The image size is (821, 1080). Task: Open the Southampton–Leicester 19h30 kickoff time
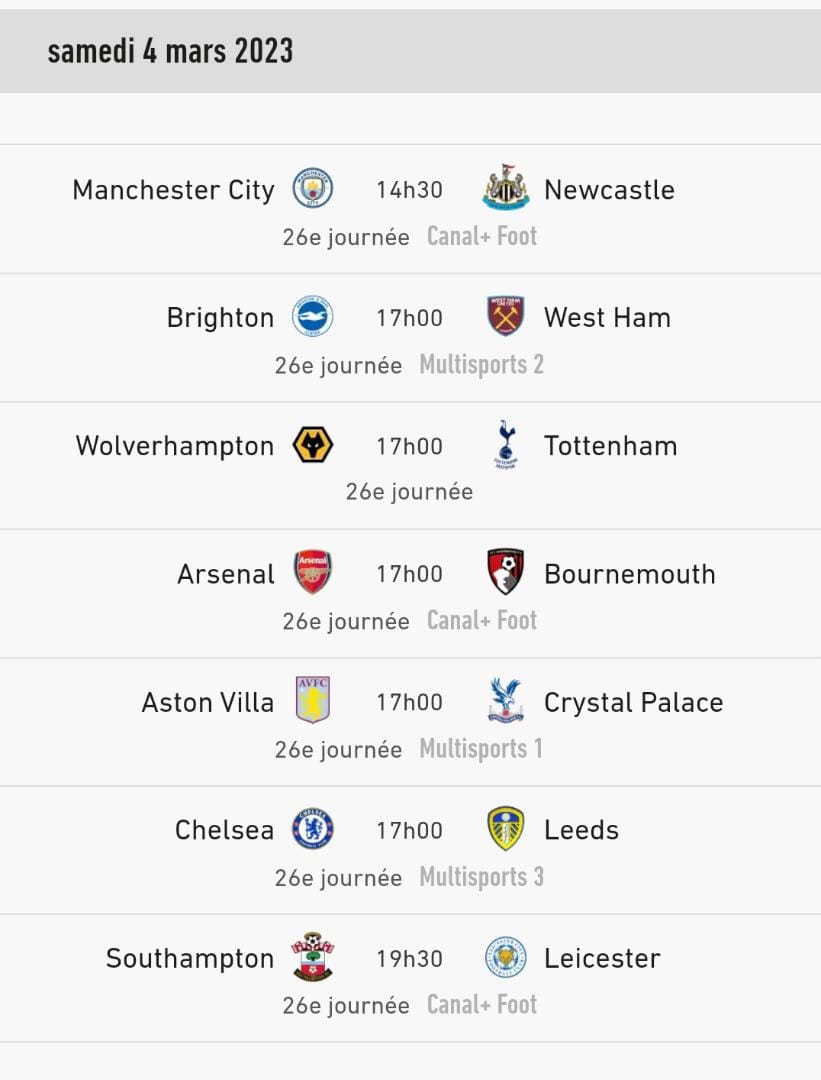pyautogui.click(x=409, y=958)
